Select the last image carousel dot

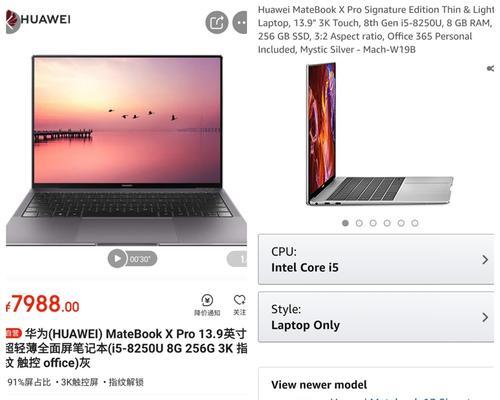[415, 223]
